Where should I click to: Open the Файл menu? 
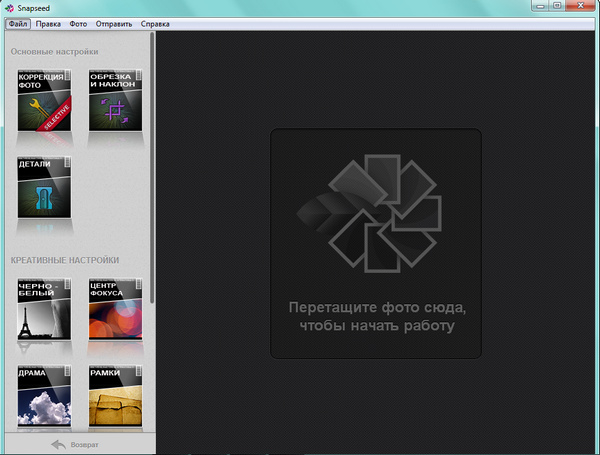coord(18,22)
